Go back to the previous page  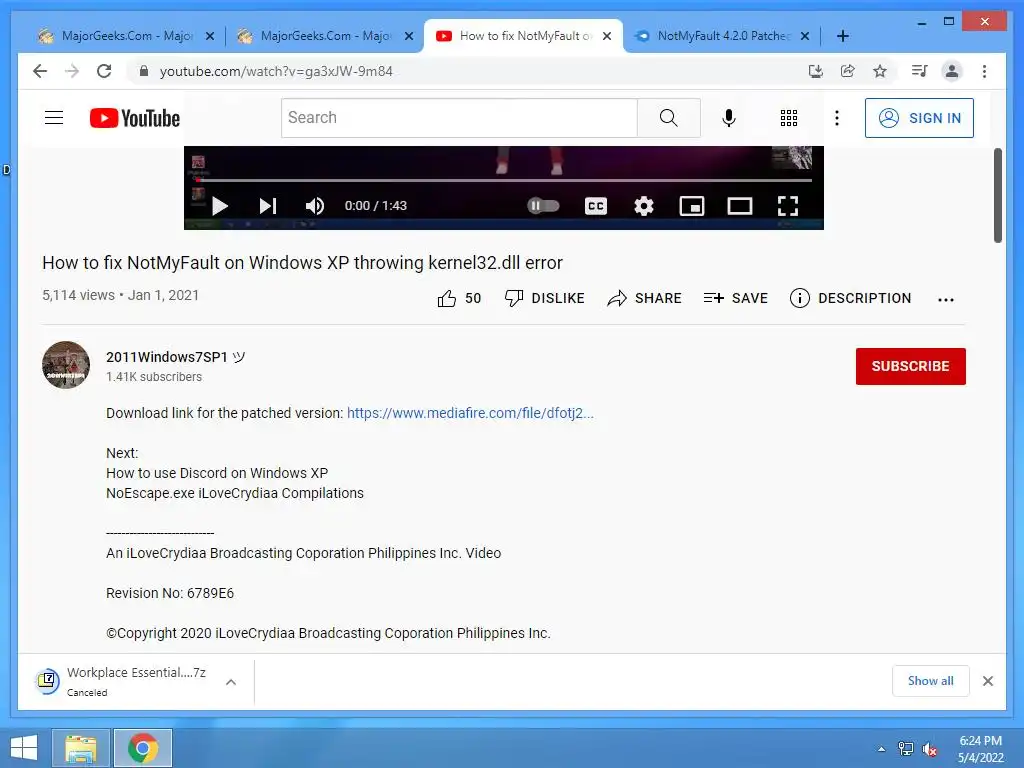[40, 71]
